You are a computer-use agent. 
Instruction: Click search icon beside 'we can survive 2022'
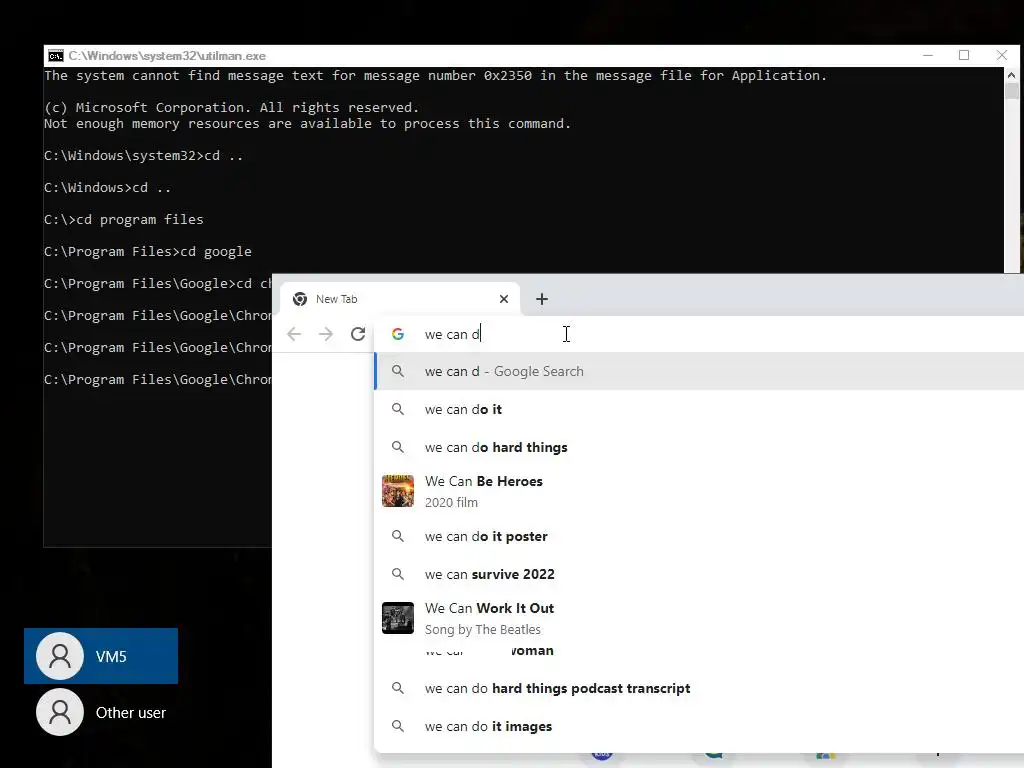point(398,574)
